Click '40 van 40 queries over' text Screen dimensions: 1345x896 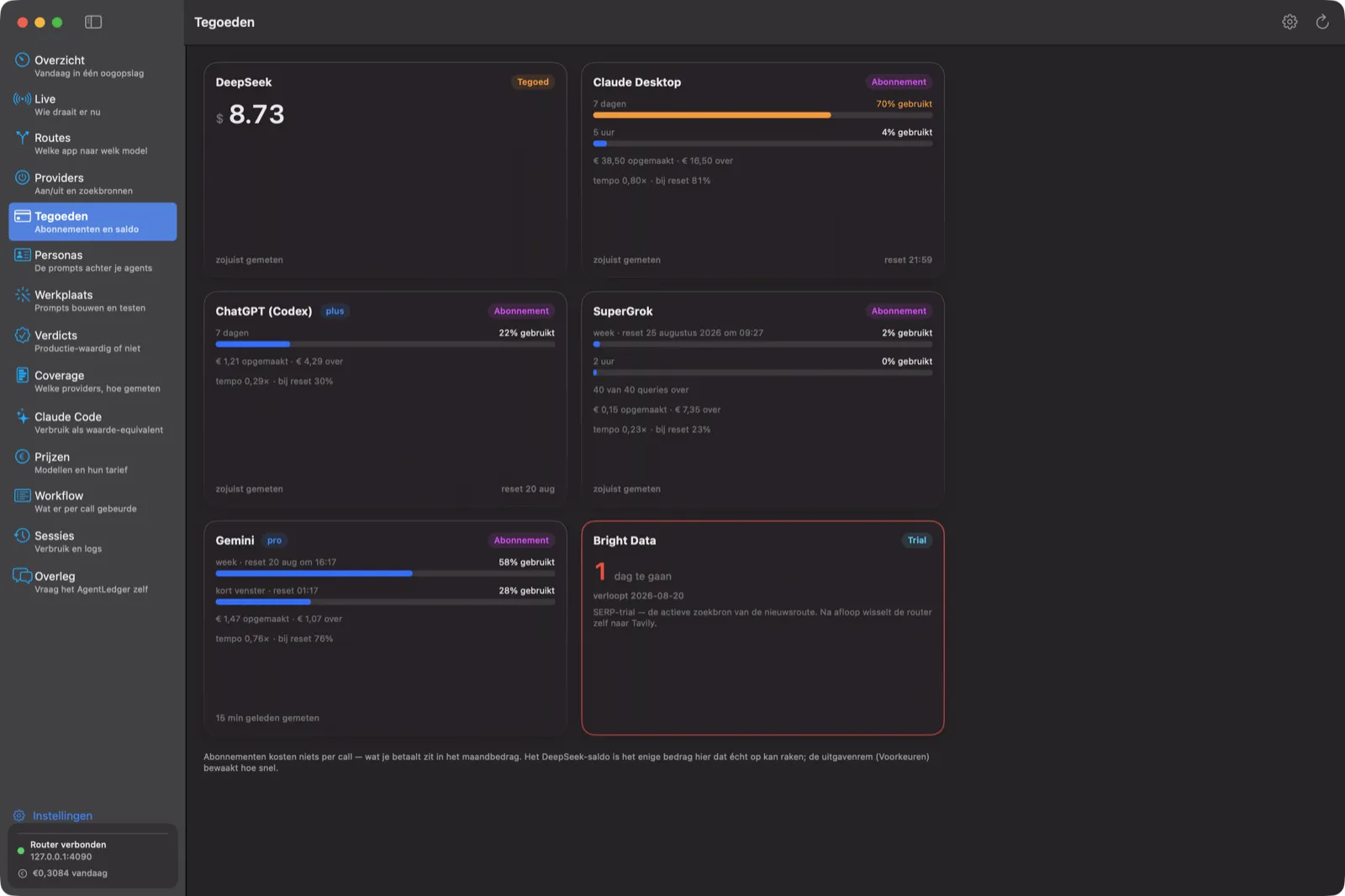click(641, 390)
